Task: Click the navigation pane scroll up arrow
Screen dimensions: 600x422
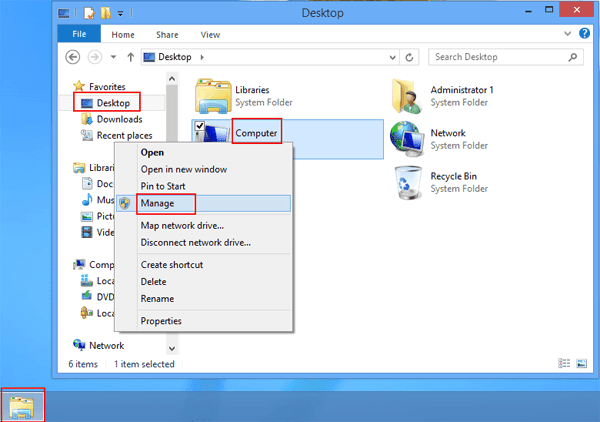Action: pos(172,79)
